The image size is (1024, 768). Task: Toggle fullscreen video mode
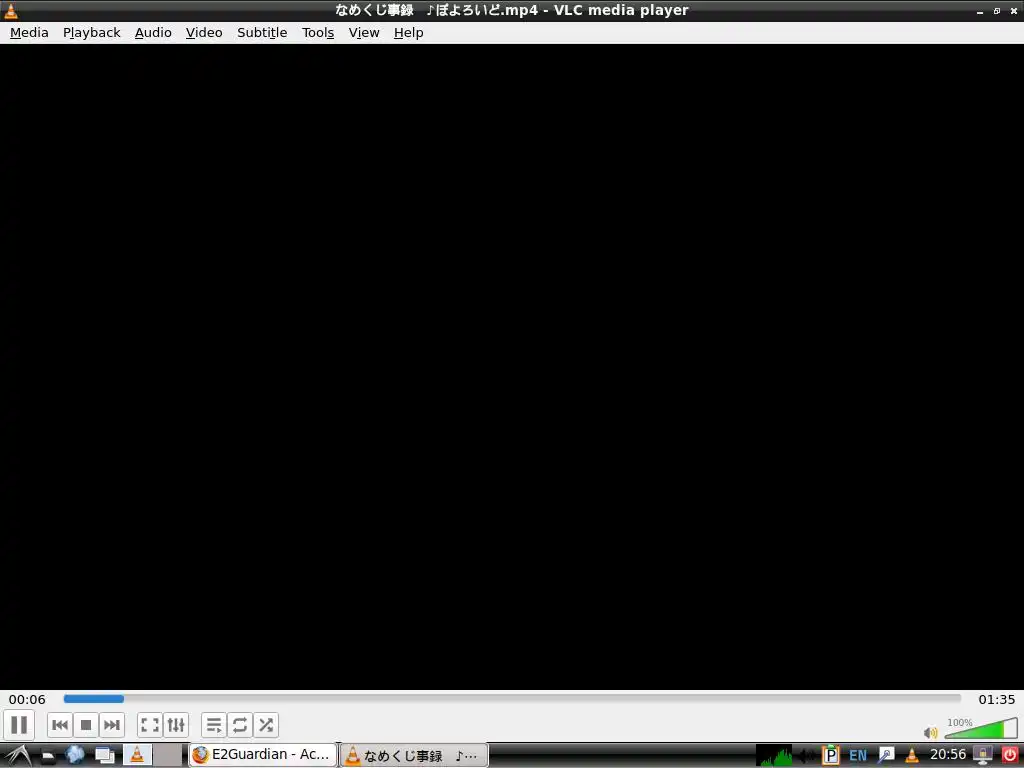[150, 725]
